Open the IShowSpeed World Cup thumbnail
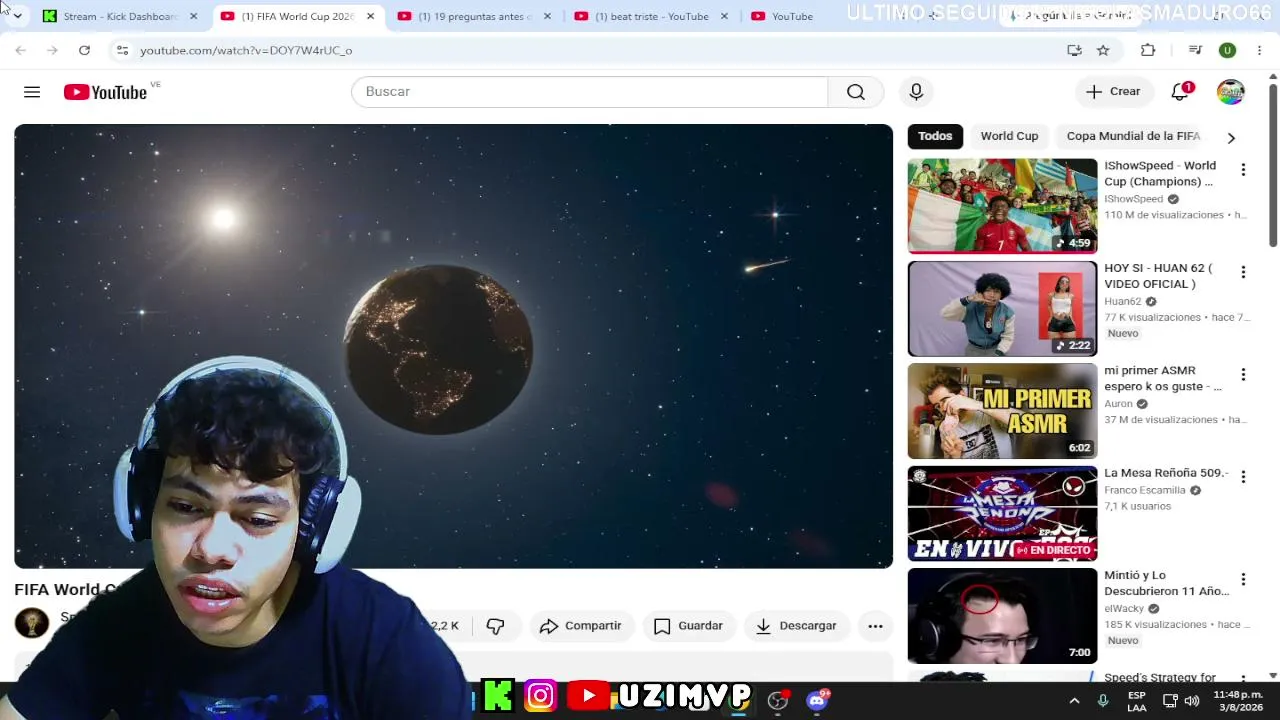Viewport: 1280px width, 720px height. click(1002, 206)
